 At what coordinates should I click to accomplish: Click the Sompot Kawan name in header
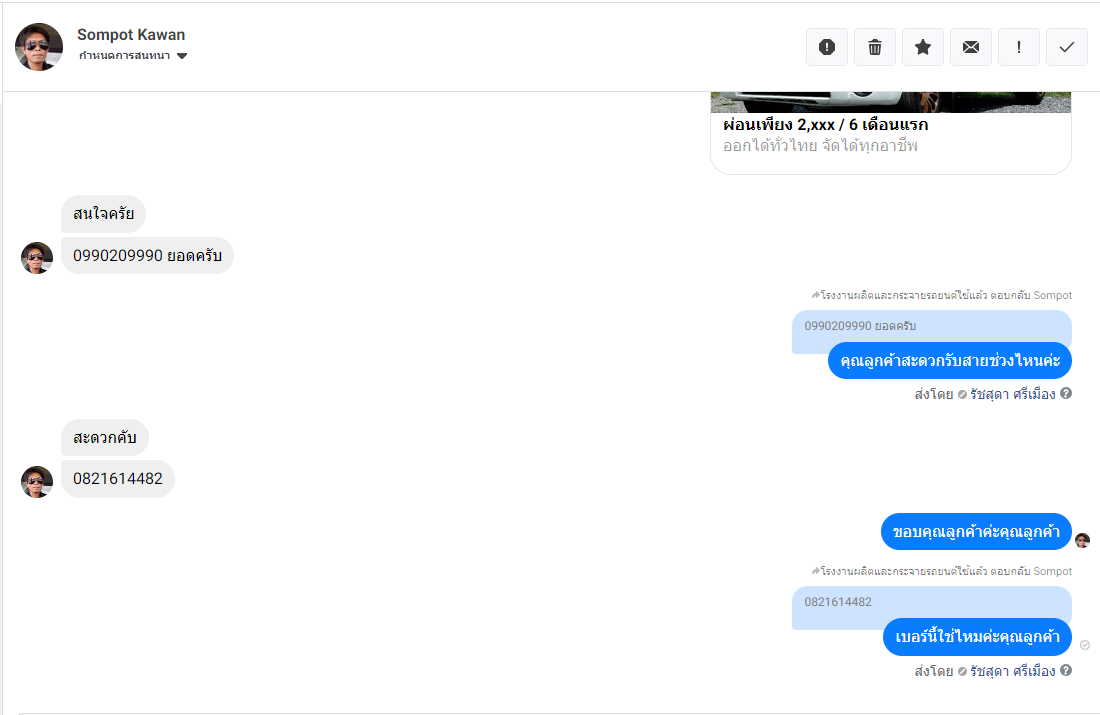[131, 34]
